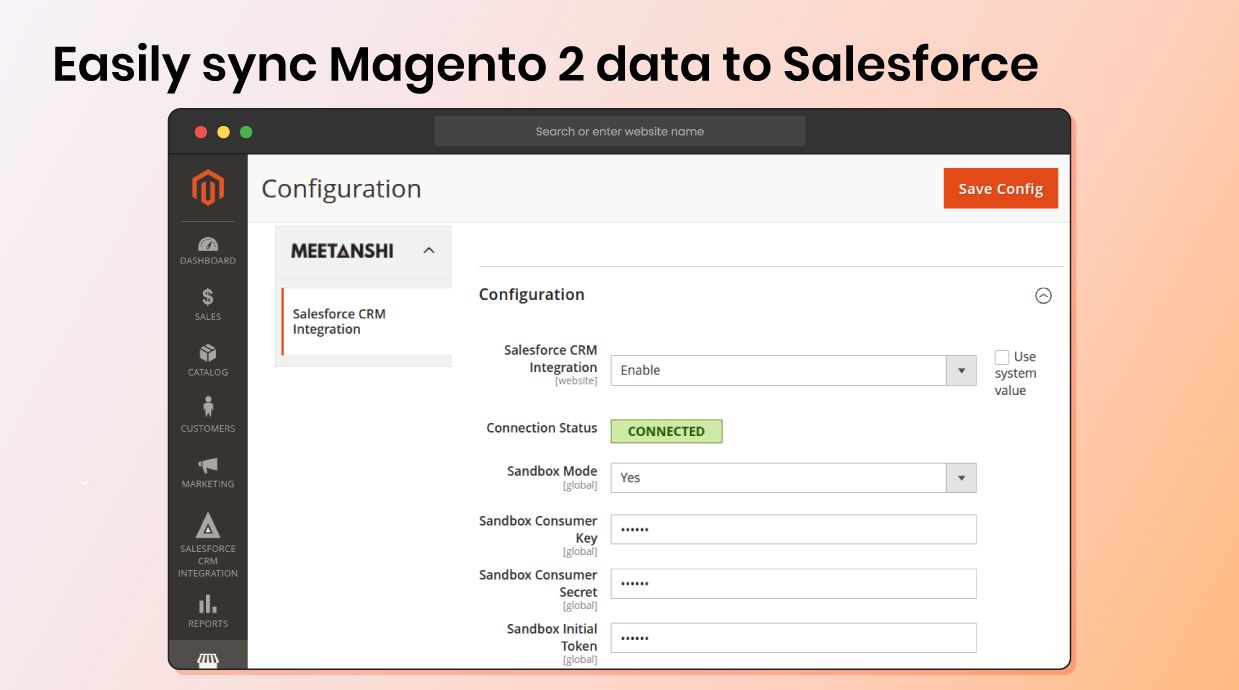Open the Marketing megaphone icon

tap(208, 465)
